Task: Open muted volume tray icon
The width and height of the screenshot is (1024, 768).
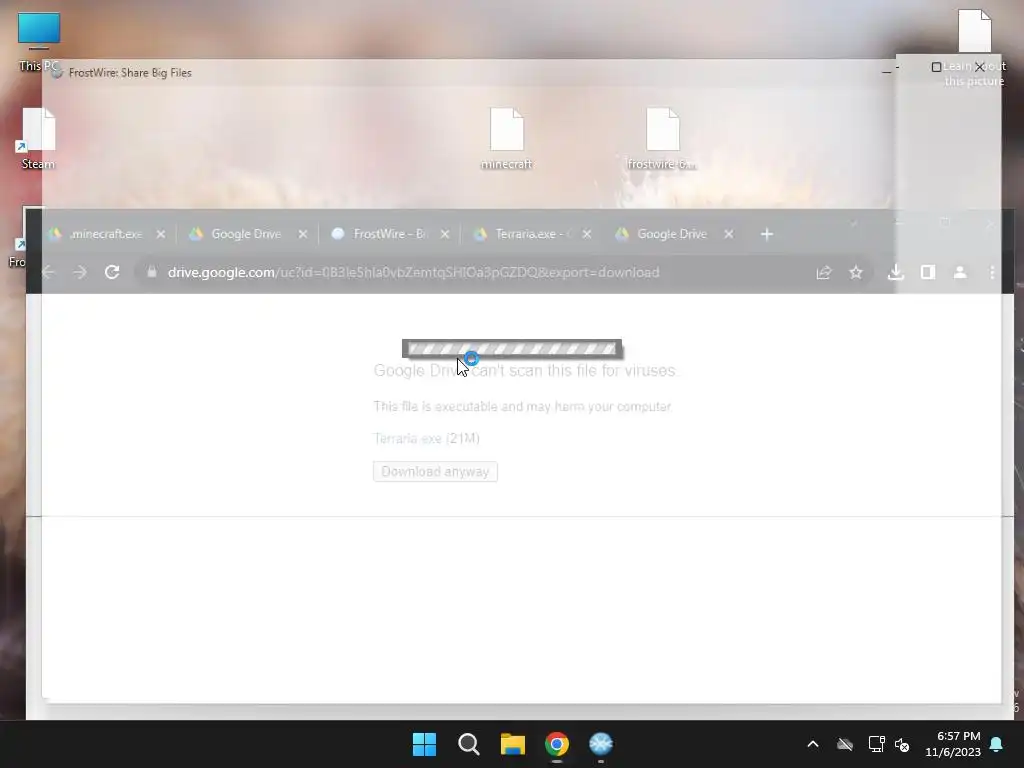Action: (x=902, y=744)
